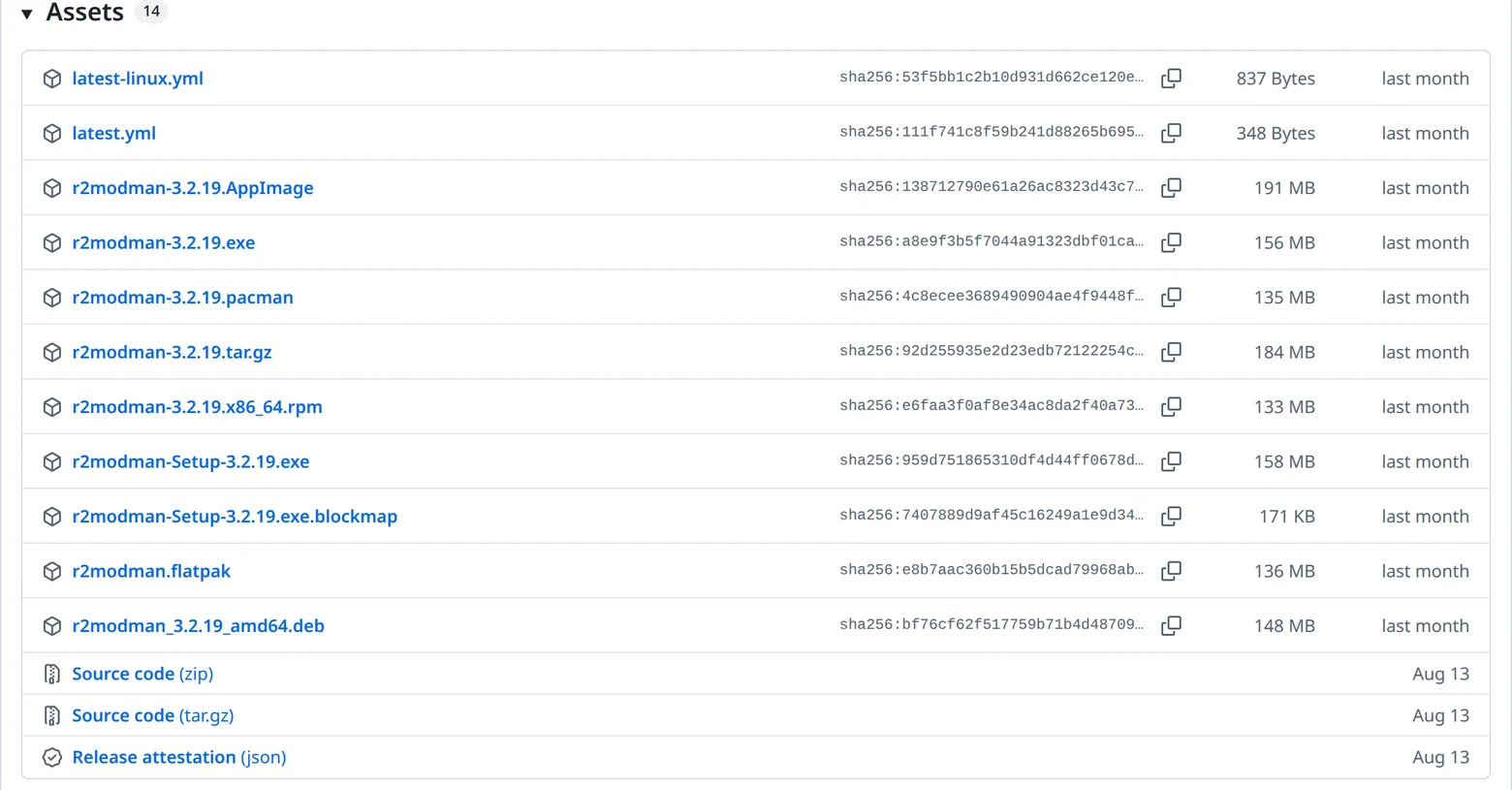Click the 348 Bytes file size
1512x790 pixels.
click(x=1276, y=133)
